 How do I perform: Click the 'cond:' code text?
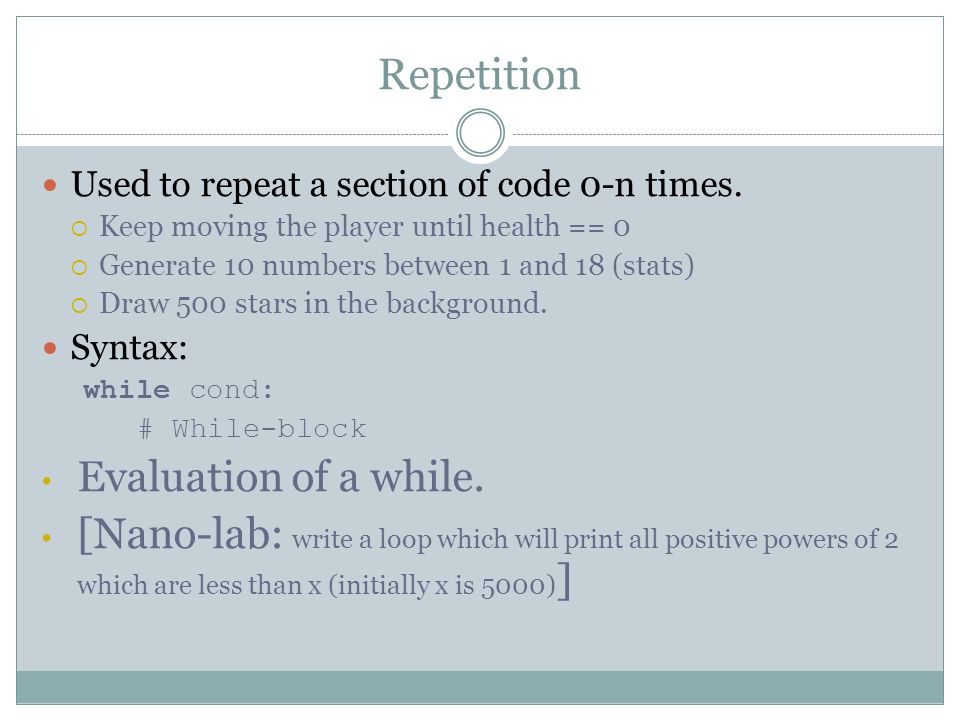pyautogui.click(x=231, y=391)
